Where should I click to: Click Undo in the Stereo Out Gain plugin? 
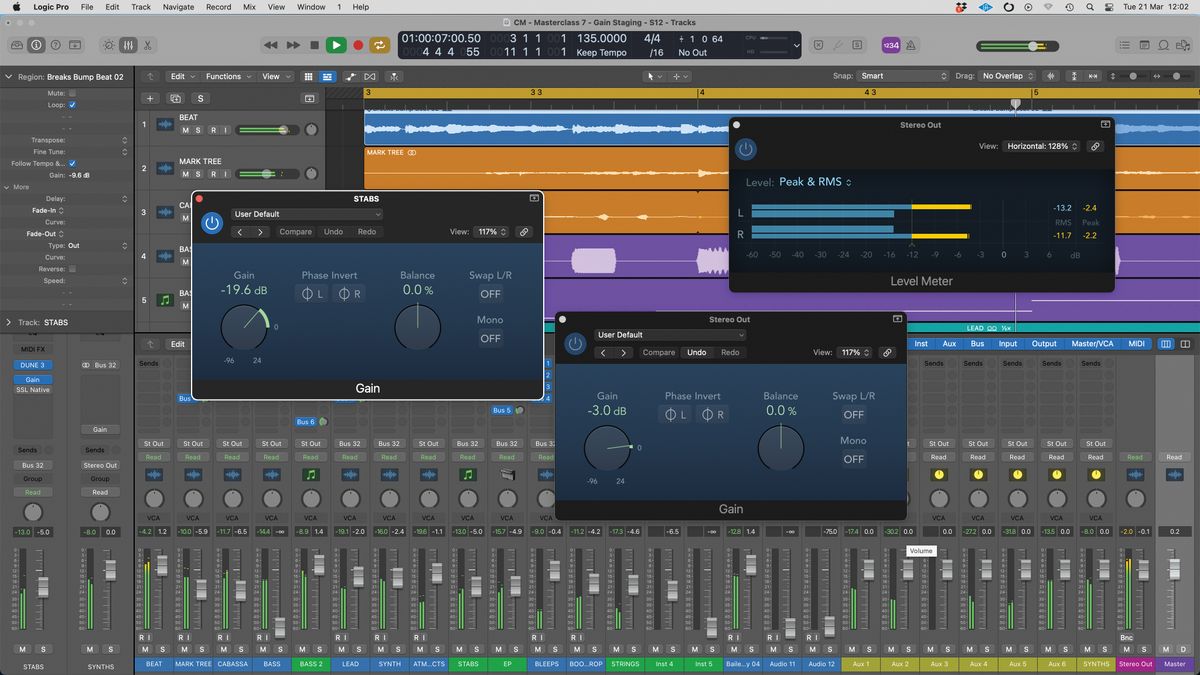tap(697, 352)
